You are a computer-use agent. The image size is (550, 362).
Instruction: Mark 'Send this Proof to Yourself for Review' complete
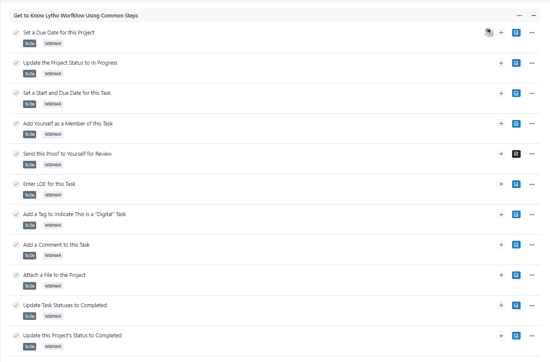pyautogui.click(x=16, y=154)
